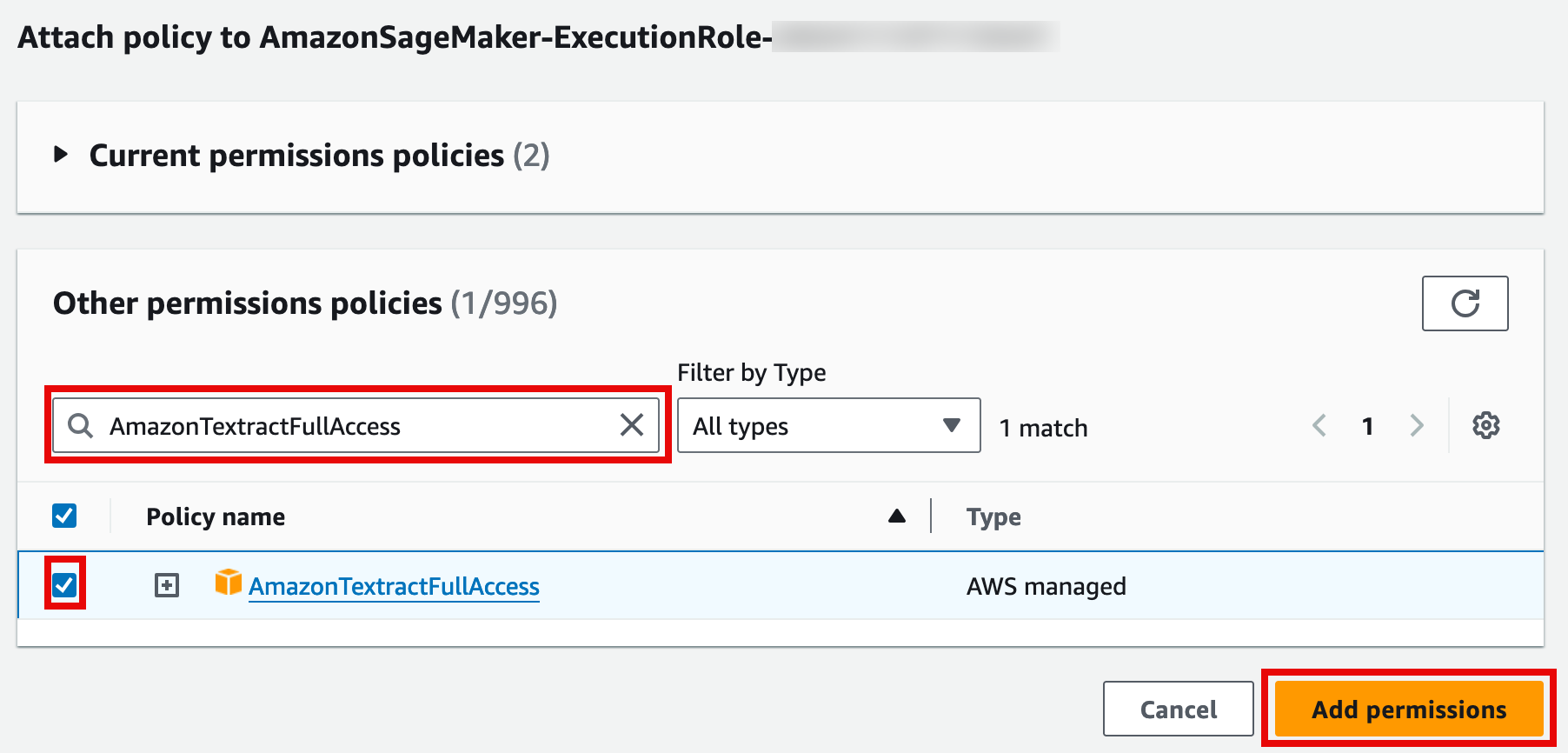Screen dimensions: 1568x753
Task: Toggle the select-all policies header checkbox
Action: click(x=65, y=516)
